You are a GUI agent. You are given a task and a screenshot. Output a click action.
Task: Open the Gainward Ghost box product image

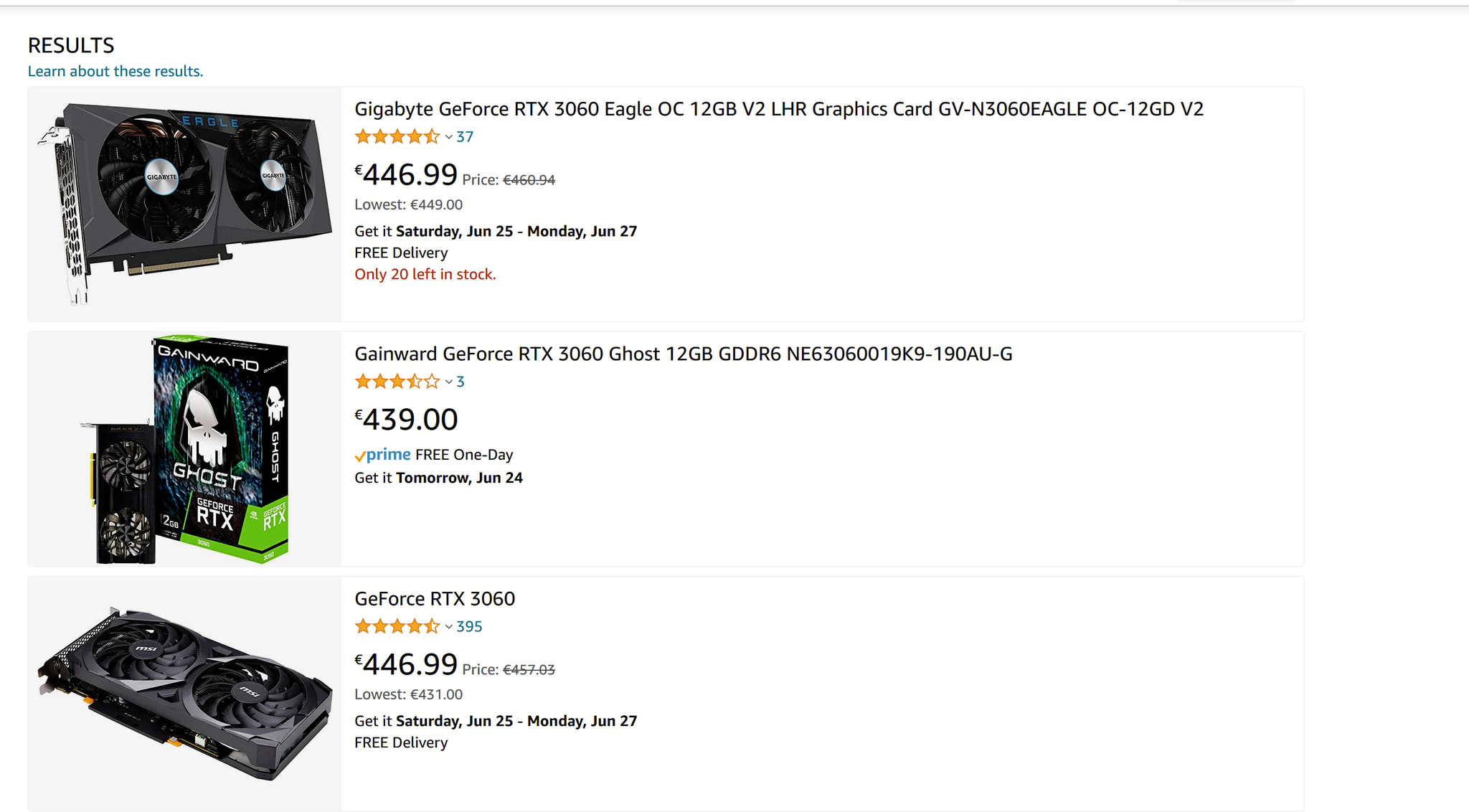click(184, 449)
